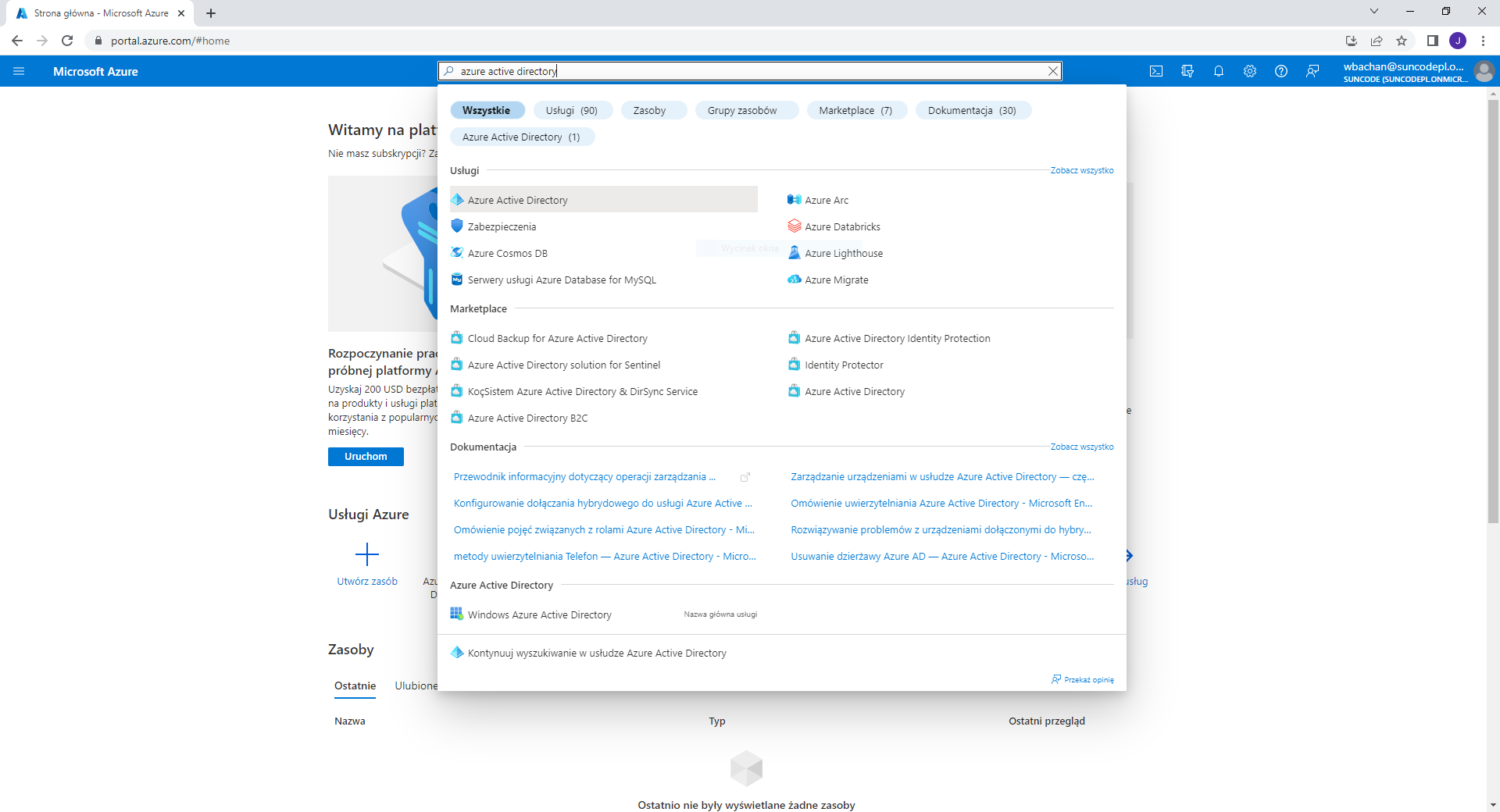
Task: Open the Directories and subscriptions filter icon
Action: (1187, 71)
